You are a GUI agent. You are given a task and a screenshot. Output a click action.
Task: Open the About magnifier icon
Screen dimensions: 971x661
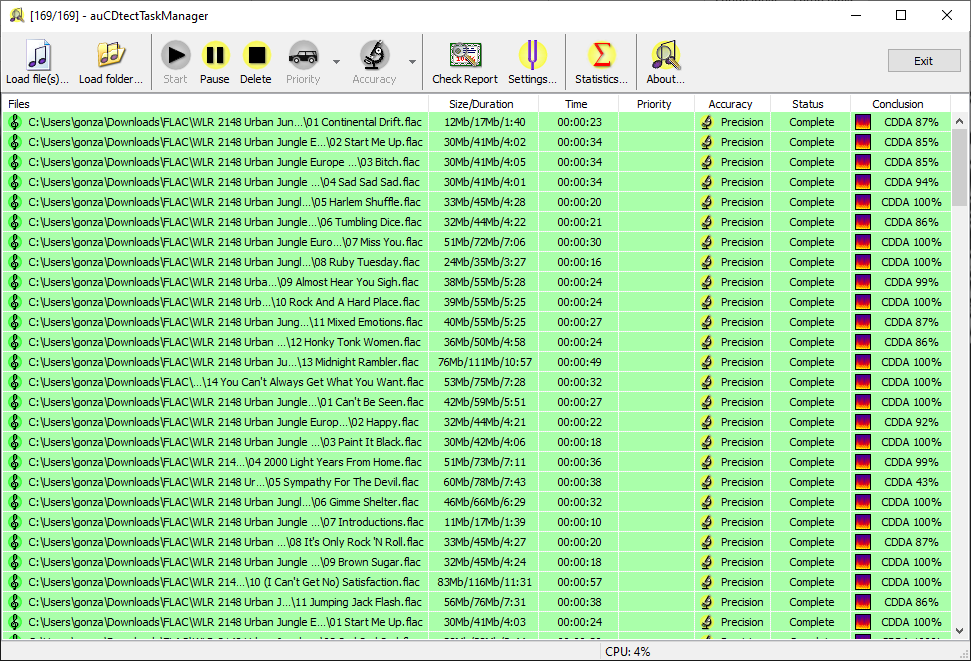(666, 55)
